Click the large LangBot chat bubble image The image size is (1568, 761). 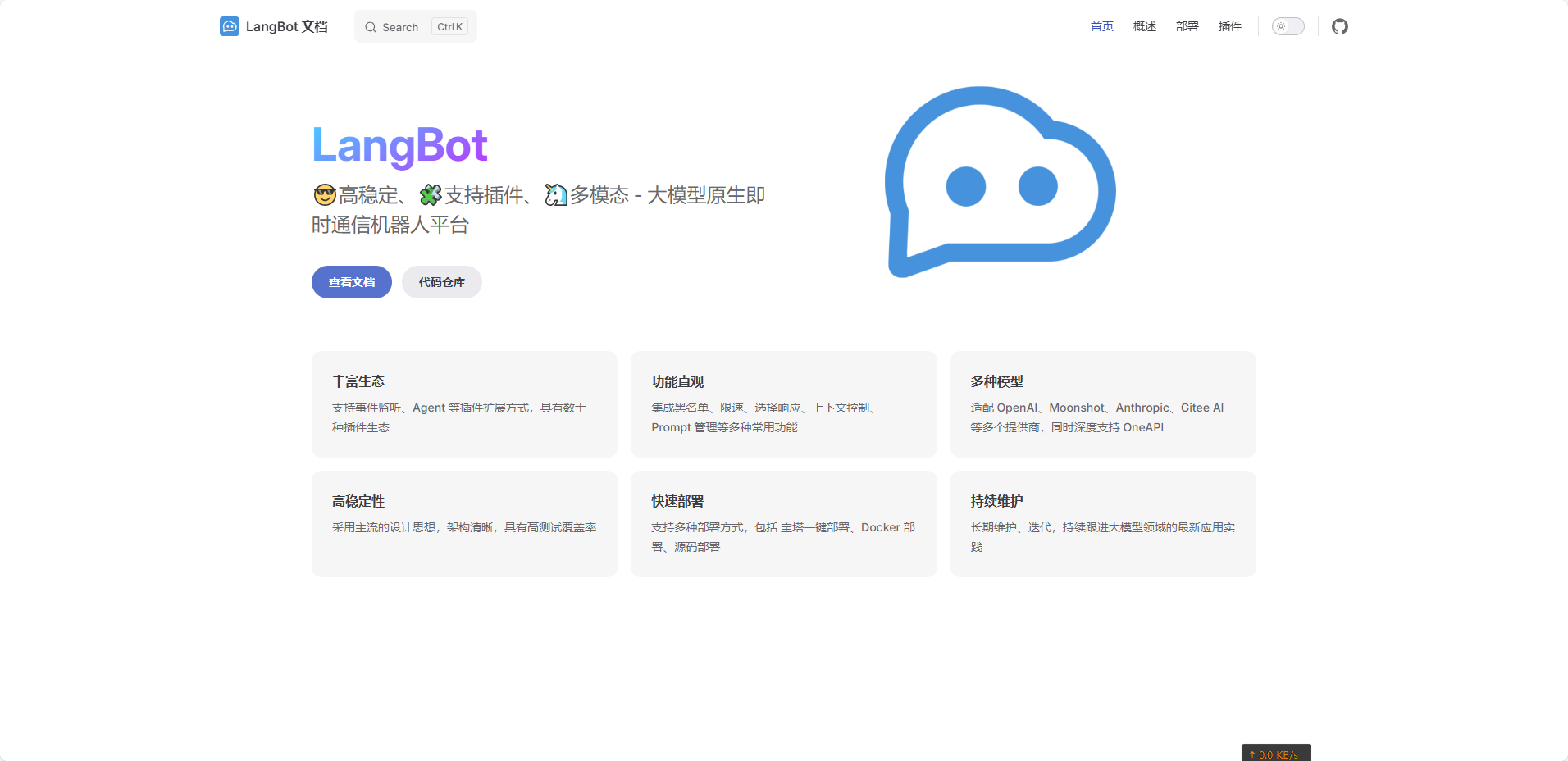[x=1000, y=182]
